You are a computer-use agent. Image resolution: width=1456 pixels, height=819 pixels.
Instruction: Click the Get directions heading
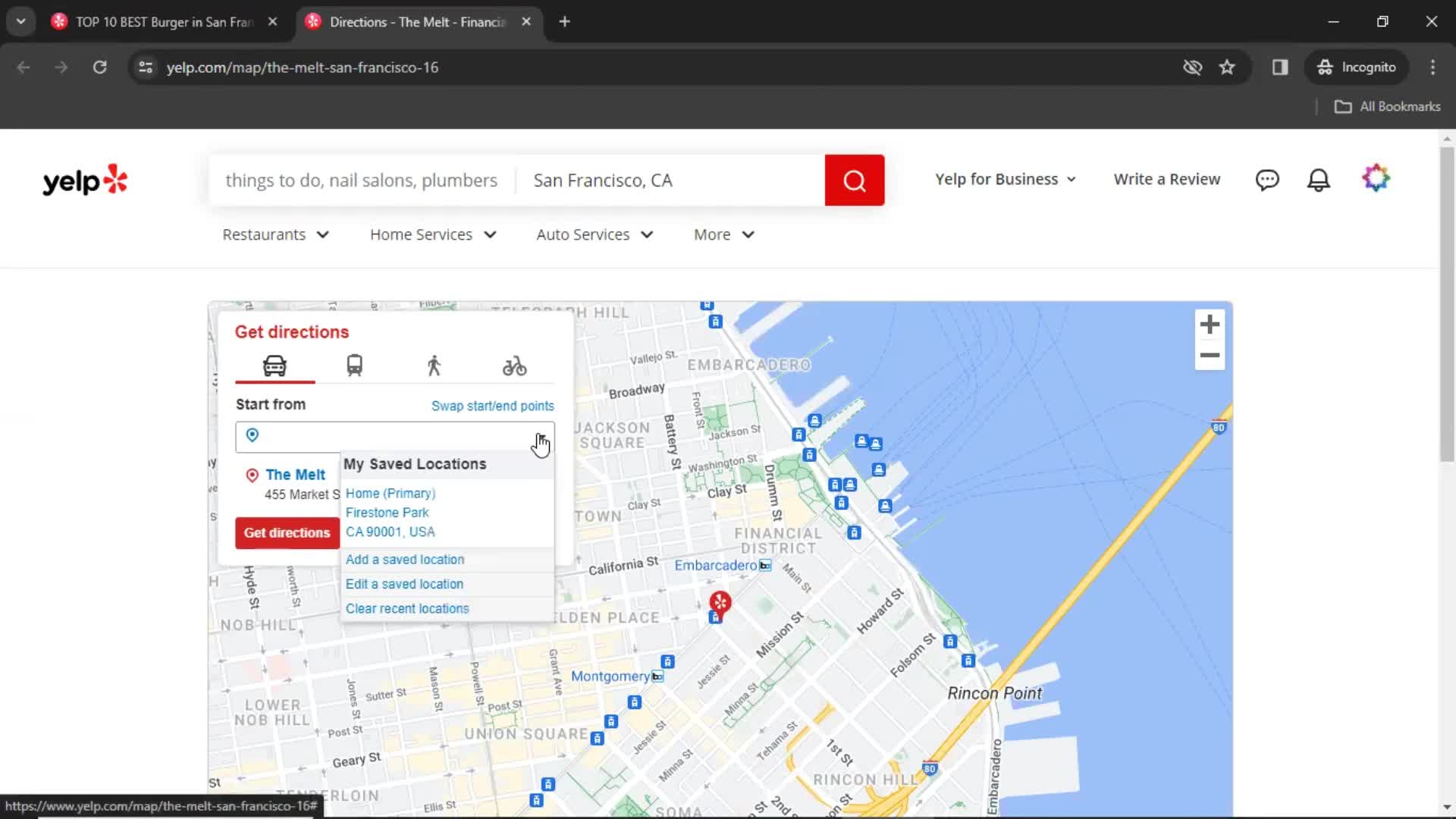(292, 332)
